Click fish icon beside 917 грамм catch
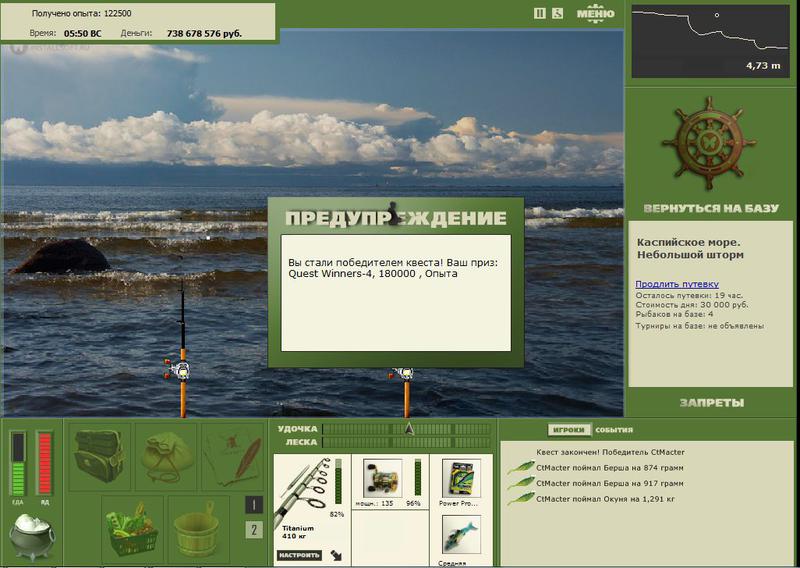Image resolution: width=800 pixels, height=568 pixels. [520, 483]
